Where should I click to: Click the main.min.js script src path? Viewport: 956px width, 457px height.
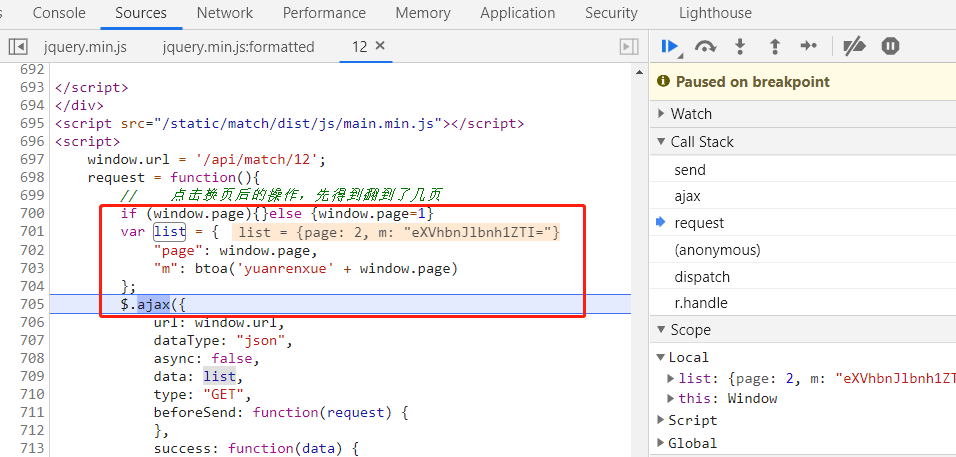click(x=298, y=124)
